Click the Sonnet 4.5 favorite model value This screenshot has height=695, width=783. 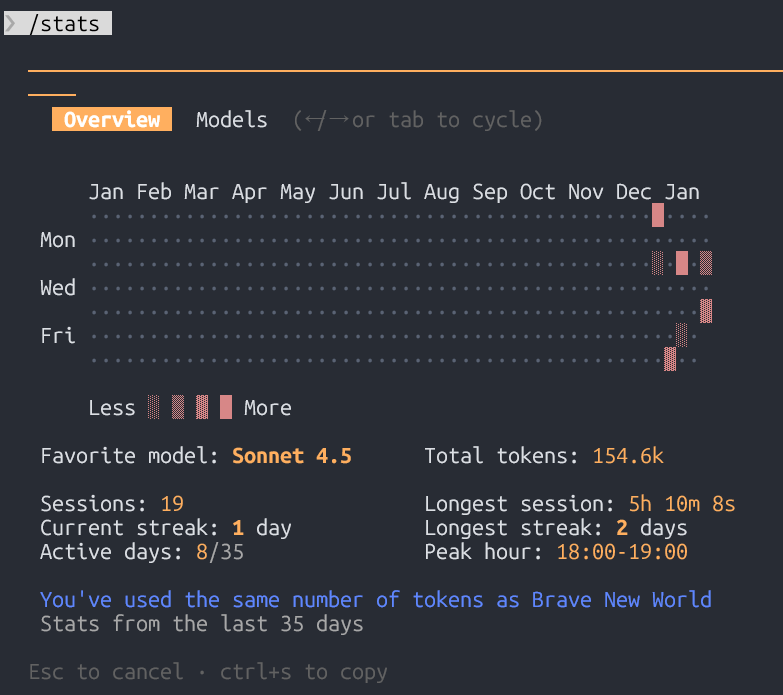tap(292, 456)
